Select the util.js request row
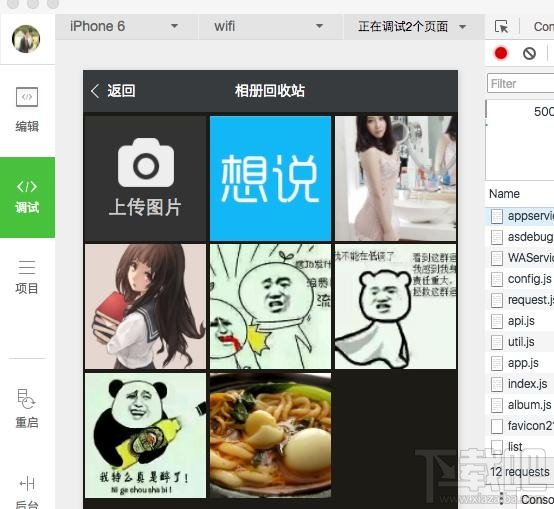This screenshot has width=554, height=509. coord(521,342)
